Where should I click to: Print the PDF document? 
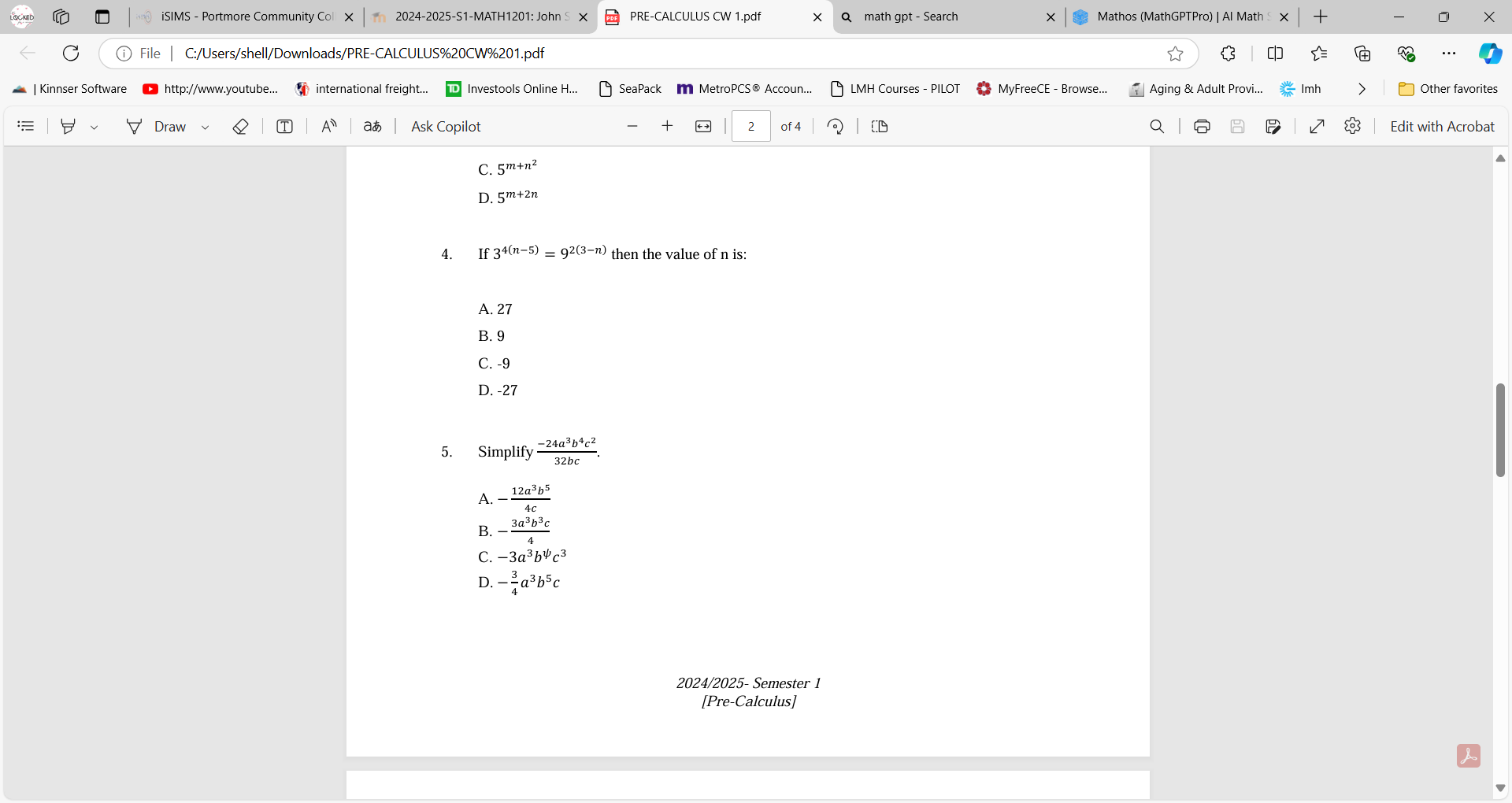point(1202,126)
